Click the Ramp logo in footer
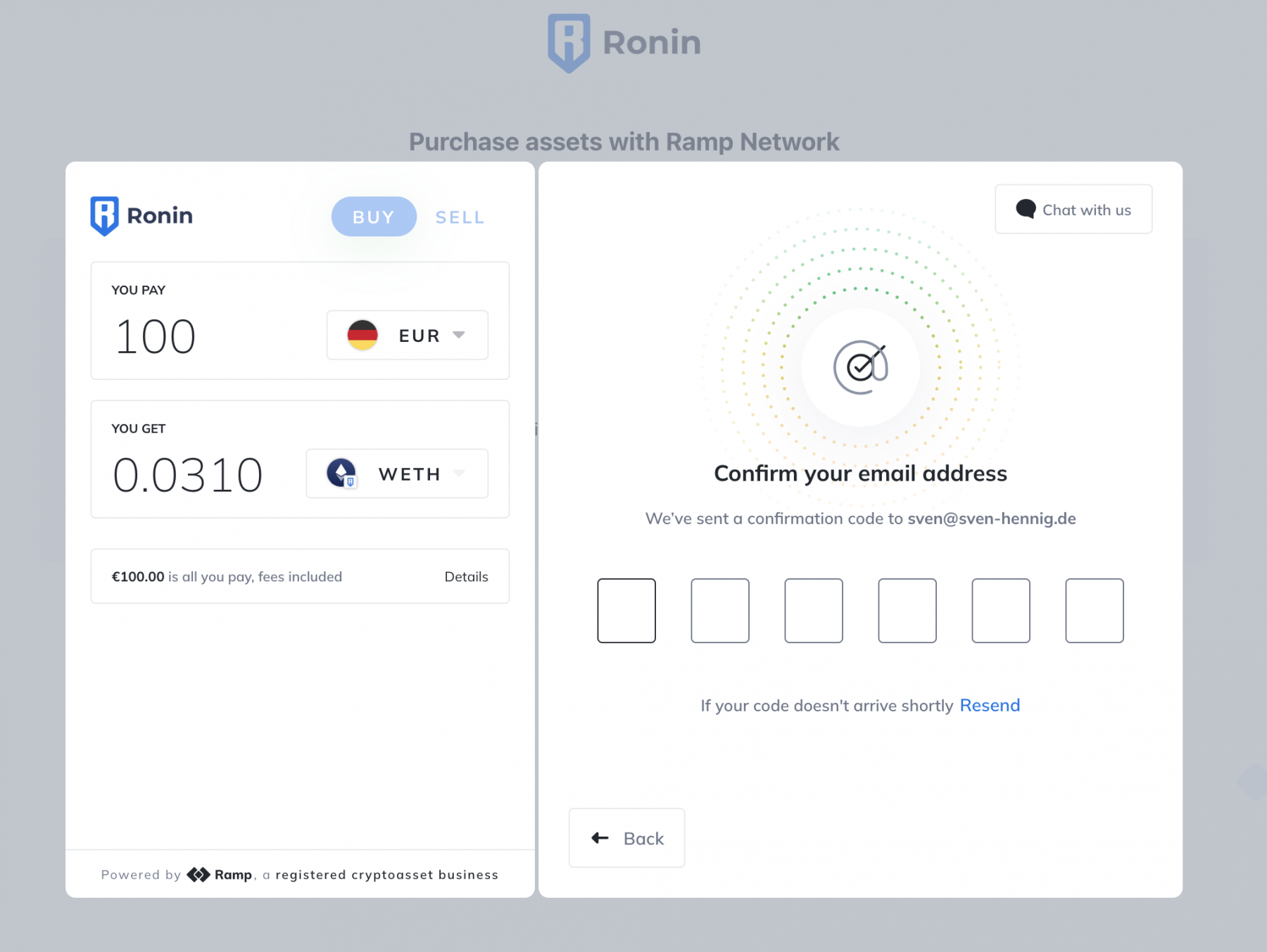Image resolution: width=1267 pixels, height=952 pixels. (x=220, y=875)
